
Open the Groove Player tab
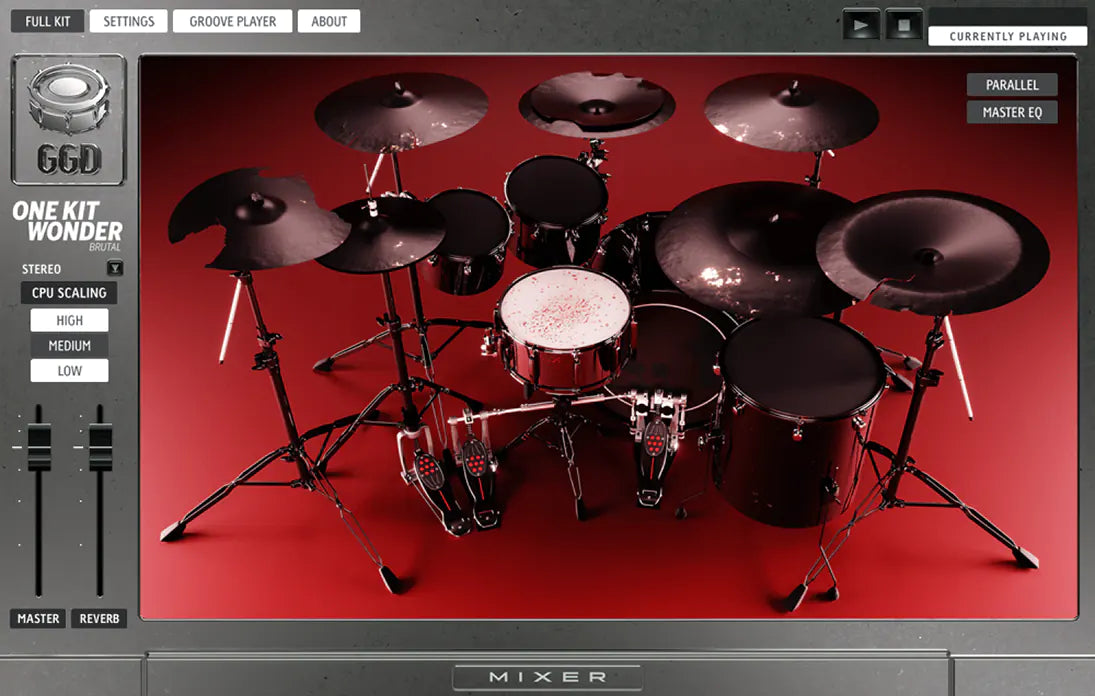click(232, 21)
